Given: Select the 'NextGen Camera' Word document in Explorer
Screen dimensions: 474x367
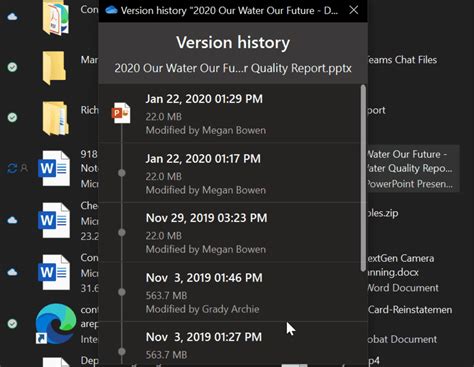Looking at the screenshot, I should pyautogui.click(x=403, y=273).
